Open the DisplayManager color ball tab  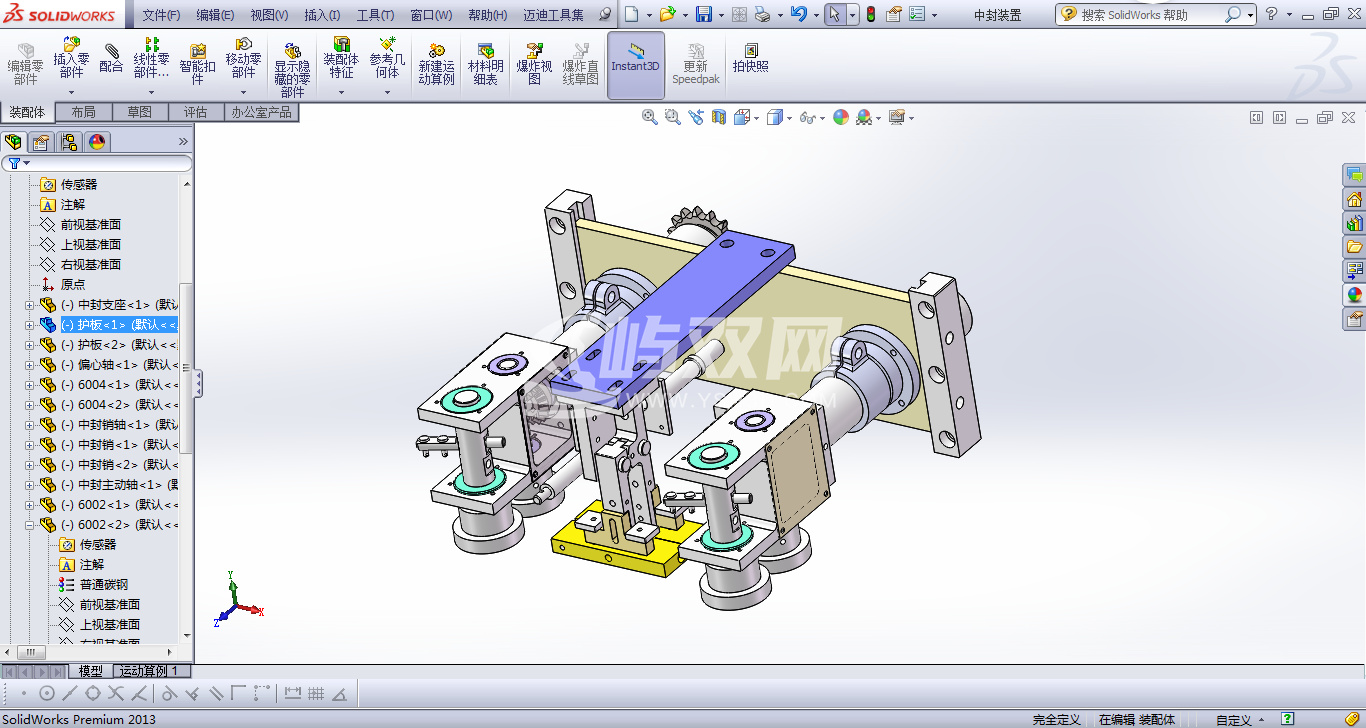(x=97, y=142)
